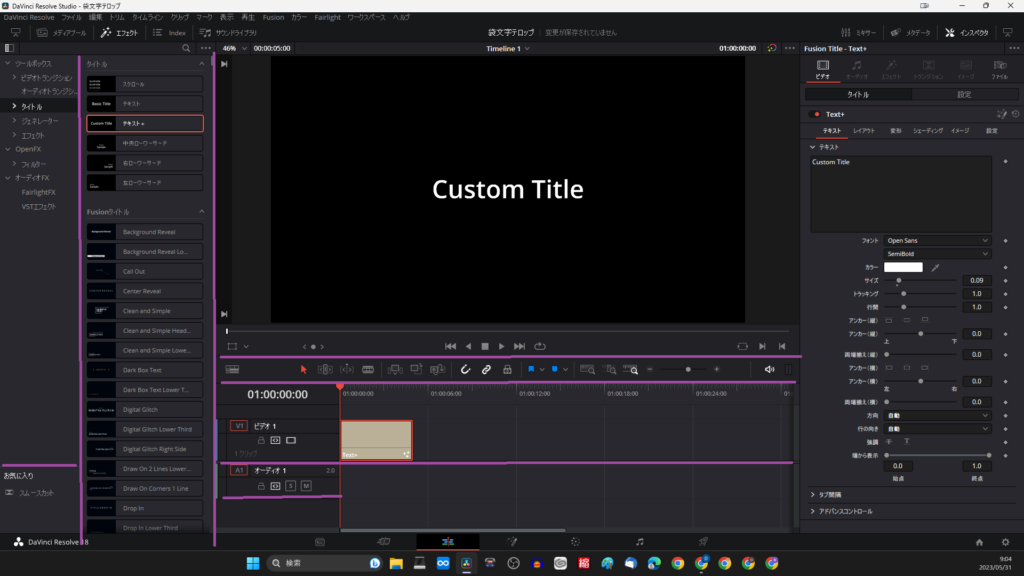Image resolution: width=1024 pixels, height=576 pixels.
Task: Add a blue flag to the clip
Action: 531,370
